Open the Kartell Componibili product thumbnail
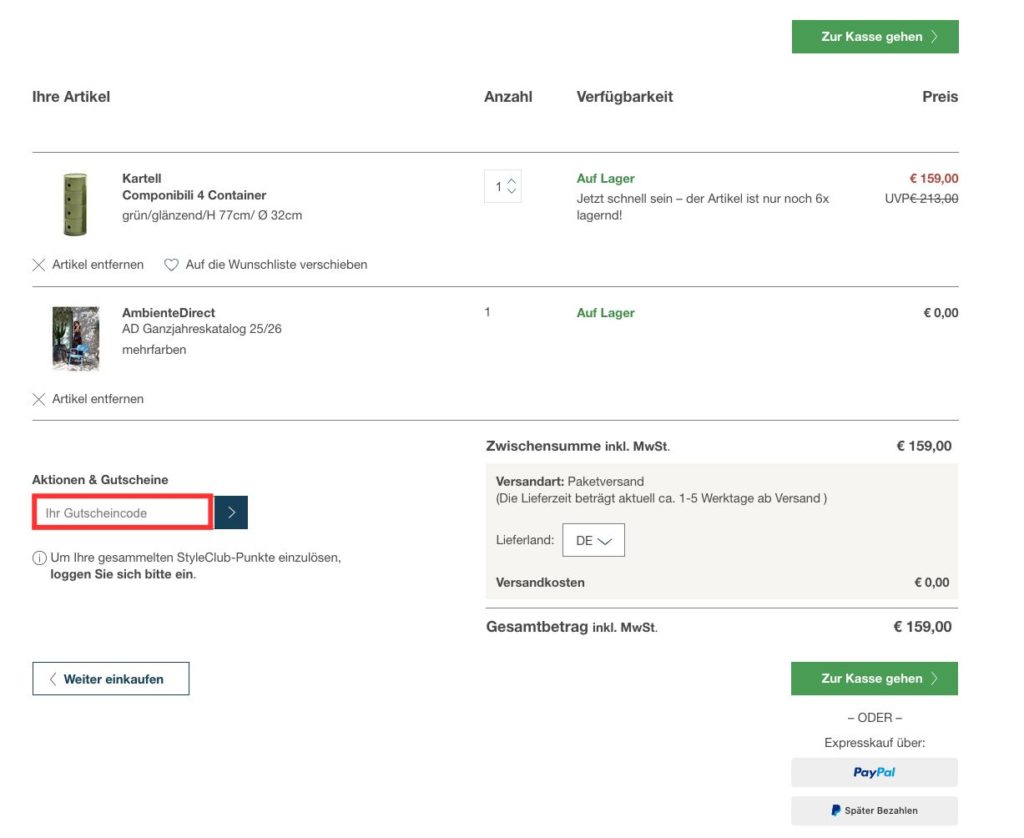Screen dimensions: 1024x838 pos(75,204)
